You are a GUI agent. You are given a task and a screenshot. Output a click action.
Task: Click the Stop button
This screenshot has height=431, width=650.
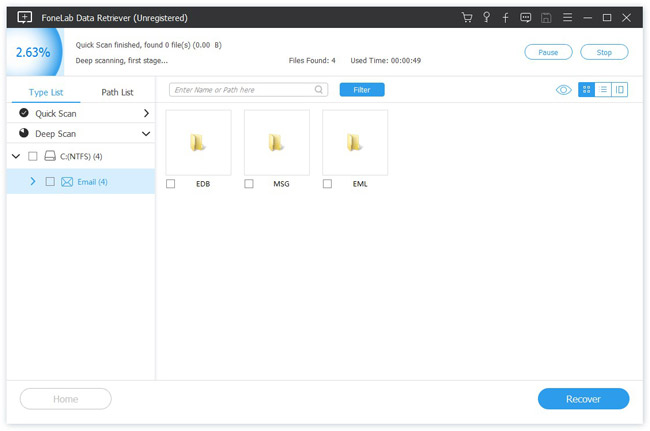click(604, 52)
